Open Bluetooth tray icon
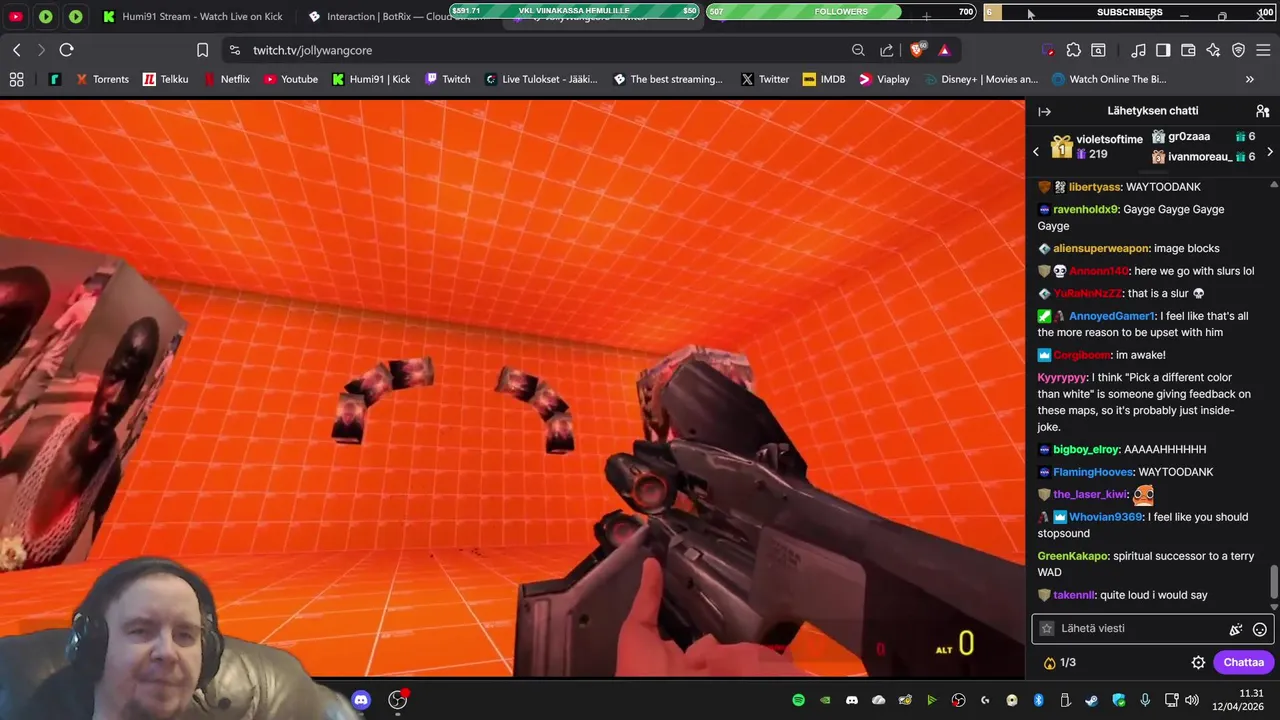 pyautogui.click(x=1038, y=700)
